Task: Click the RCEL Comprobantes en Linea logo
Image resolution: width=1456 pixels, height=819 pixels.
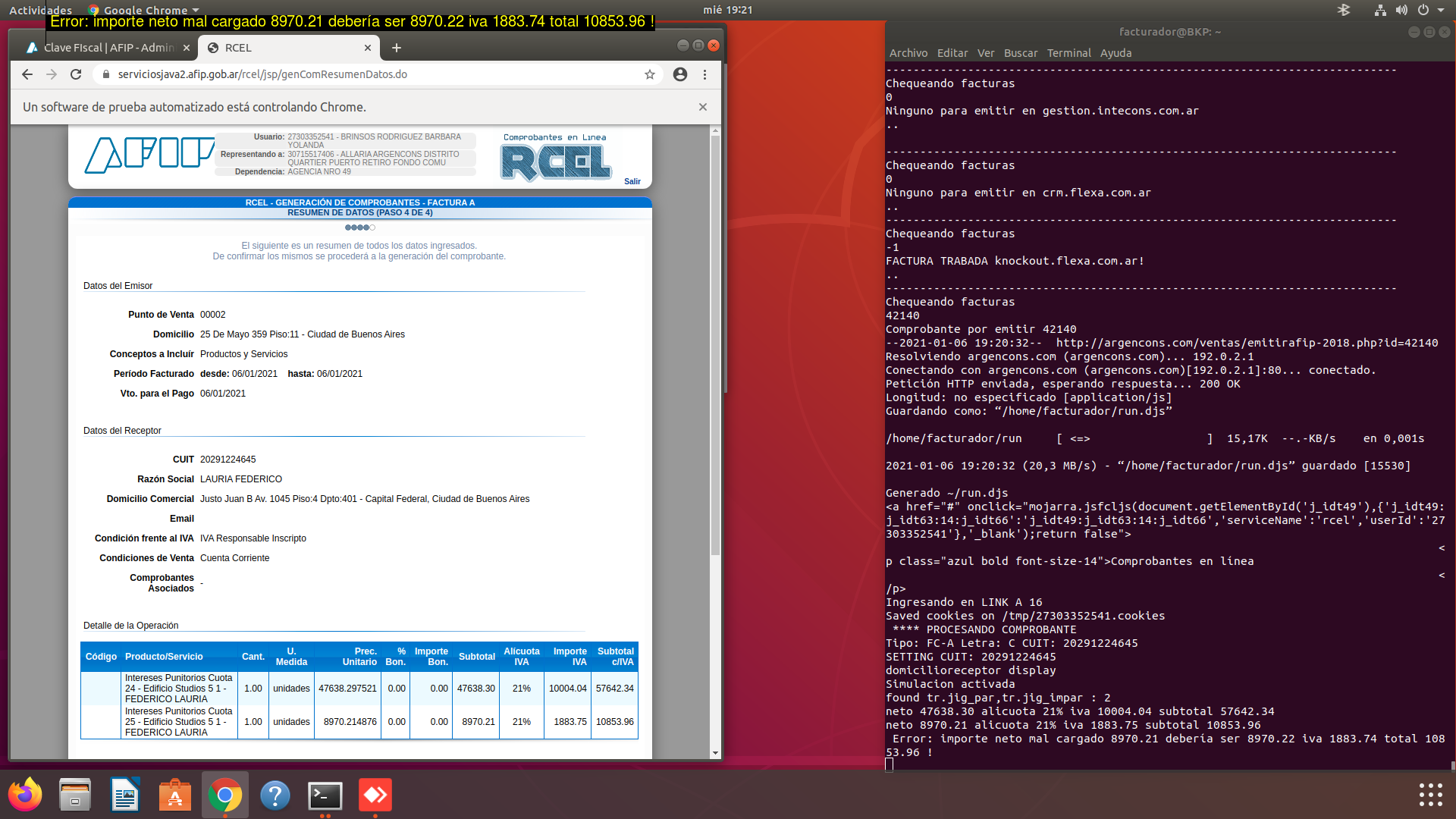Action: (x=555, y=158)
